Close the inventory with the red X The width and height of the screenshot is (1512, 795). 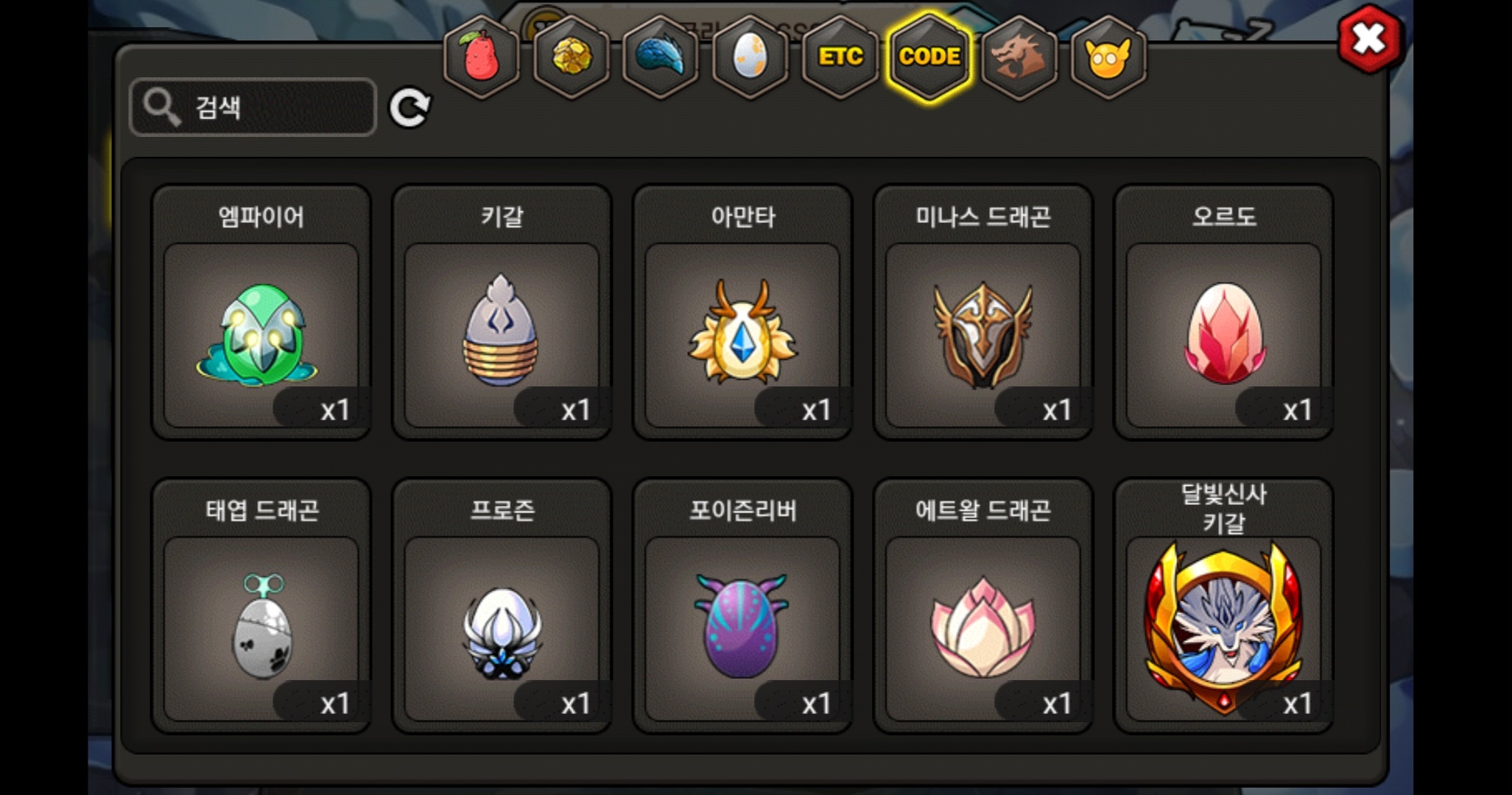[x=1370, y=38]
